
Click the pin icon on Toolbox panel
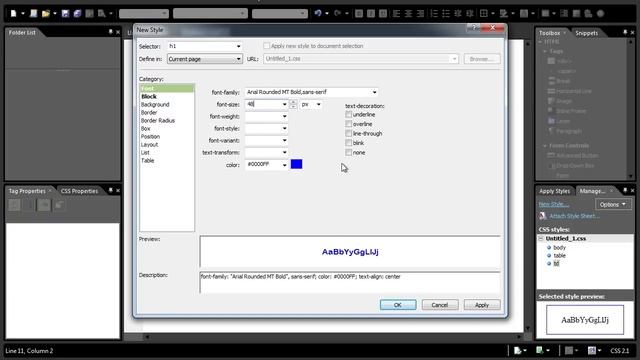625,32
